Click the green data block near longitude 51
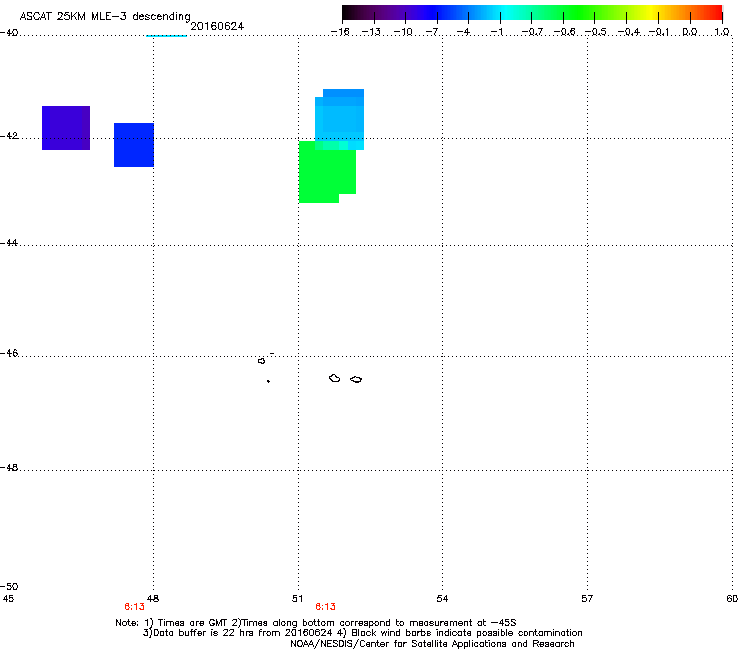The image size is (740, 650). (x=326, y=172)
